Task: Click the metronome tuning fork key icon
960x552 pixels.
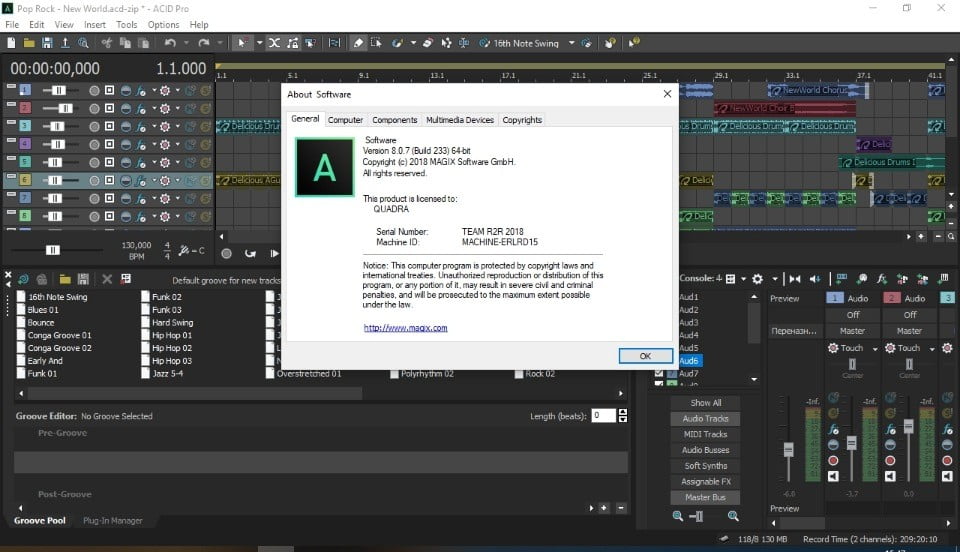Action: [x=184, y=250]
